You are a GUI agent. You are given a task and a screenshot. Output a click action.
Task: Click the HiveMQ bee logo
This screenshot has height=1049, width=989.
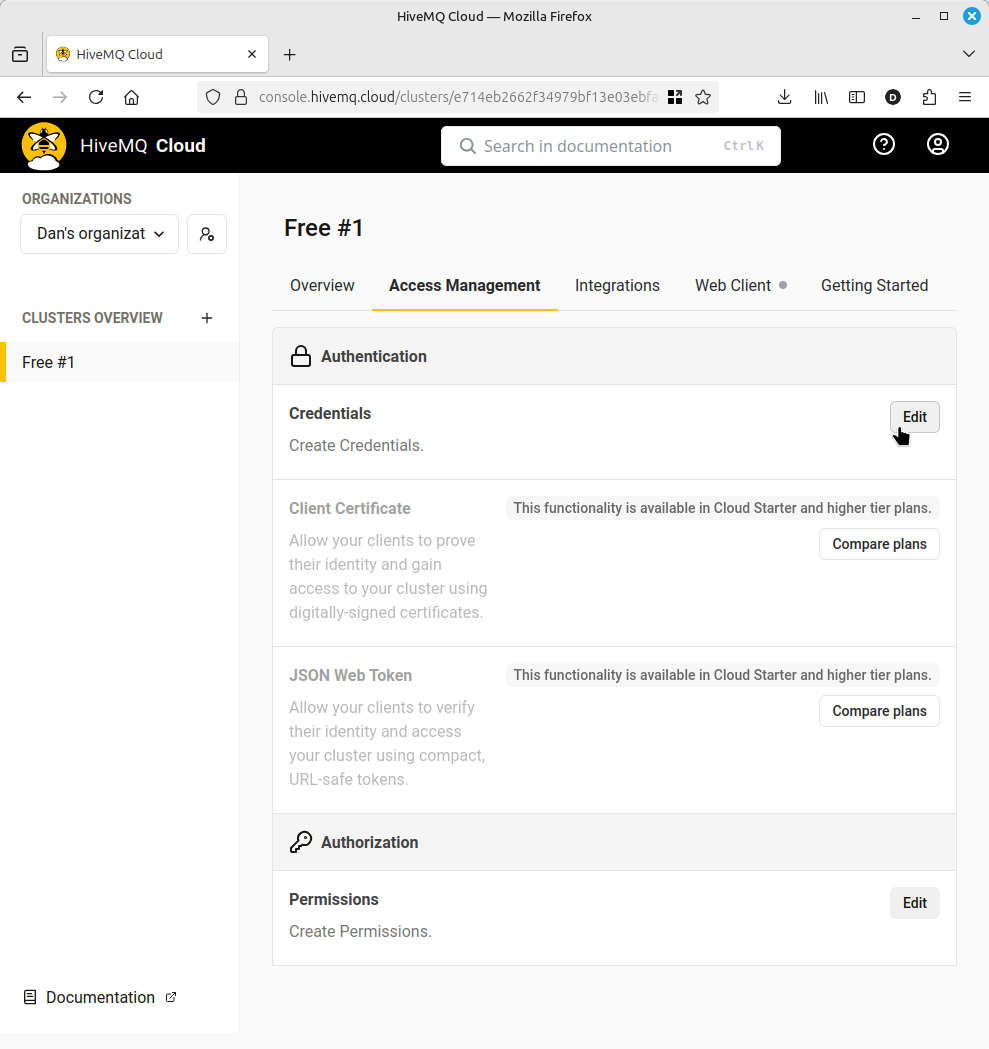(44, 146)
